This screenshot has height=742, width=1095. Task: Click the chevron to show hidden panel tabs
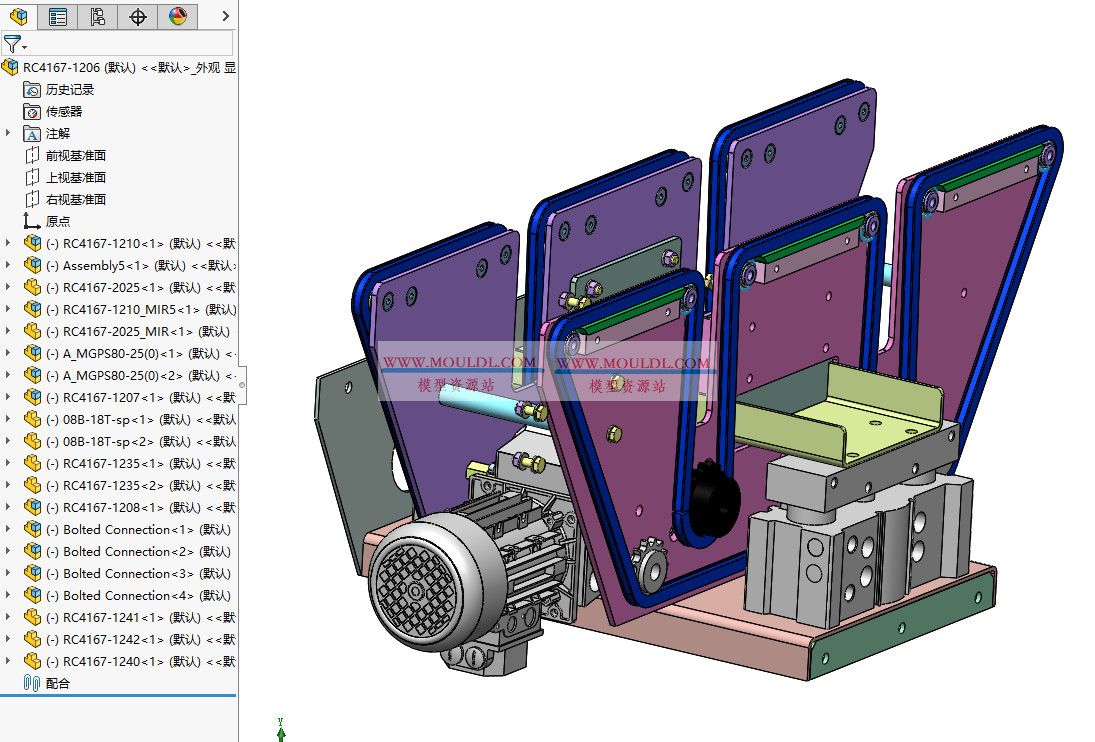point(224,16)
